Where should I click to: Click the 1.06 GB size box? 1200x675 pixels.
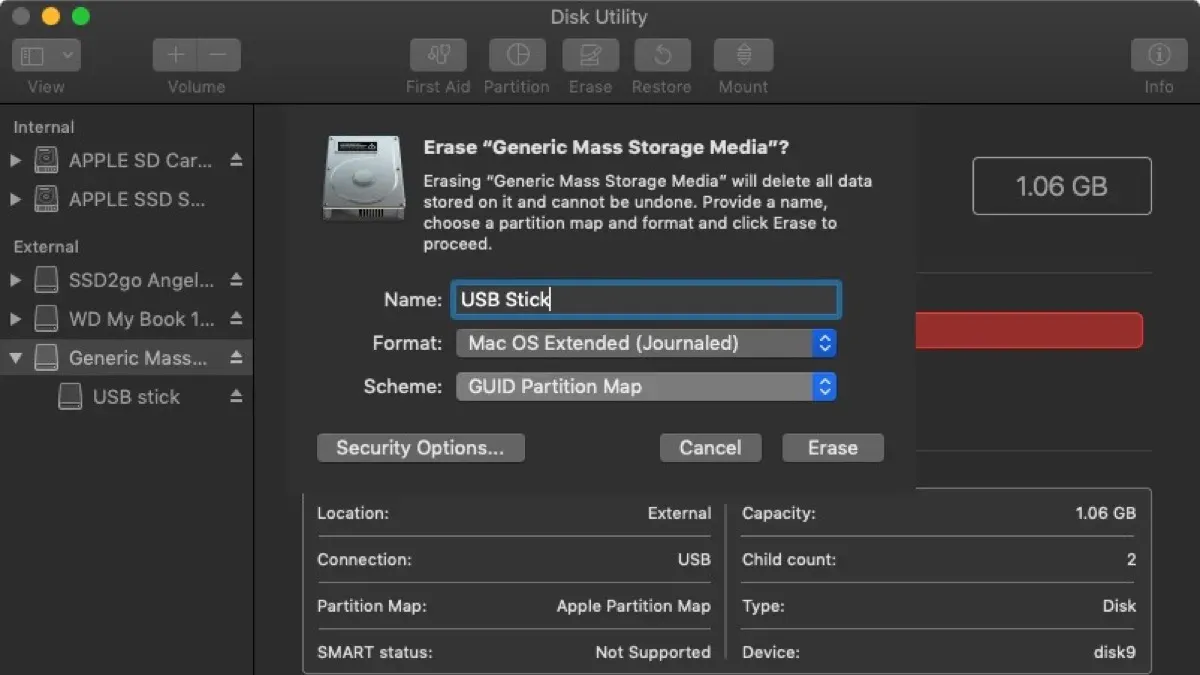pyautogui.click(x=1062, y=186)
